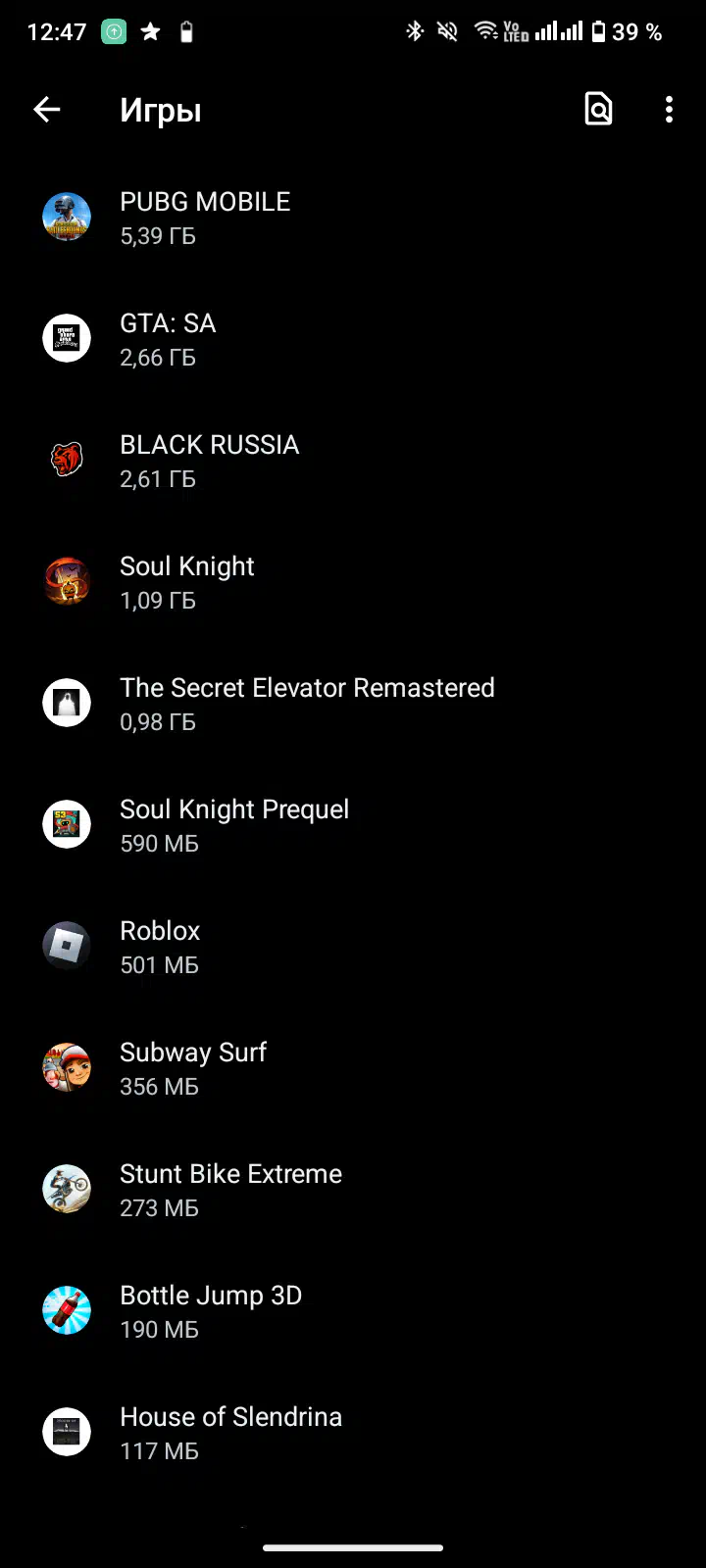Tap the Bluetooth icon in status bar
Image resolution: width=706 pixels, height=1568 pixels.
[x=415, y=32]
